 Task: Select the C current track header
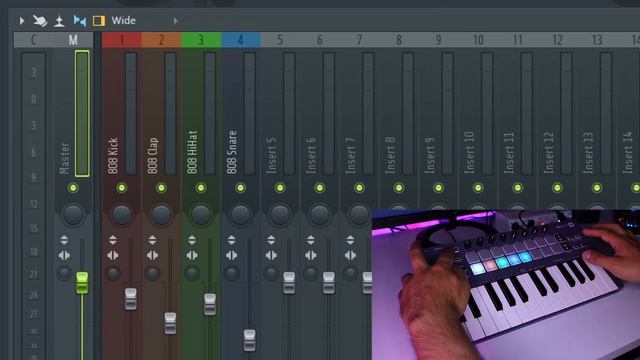coord(33,40)
